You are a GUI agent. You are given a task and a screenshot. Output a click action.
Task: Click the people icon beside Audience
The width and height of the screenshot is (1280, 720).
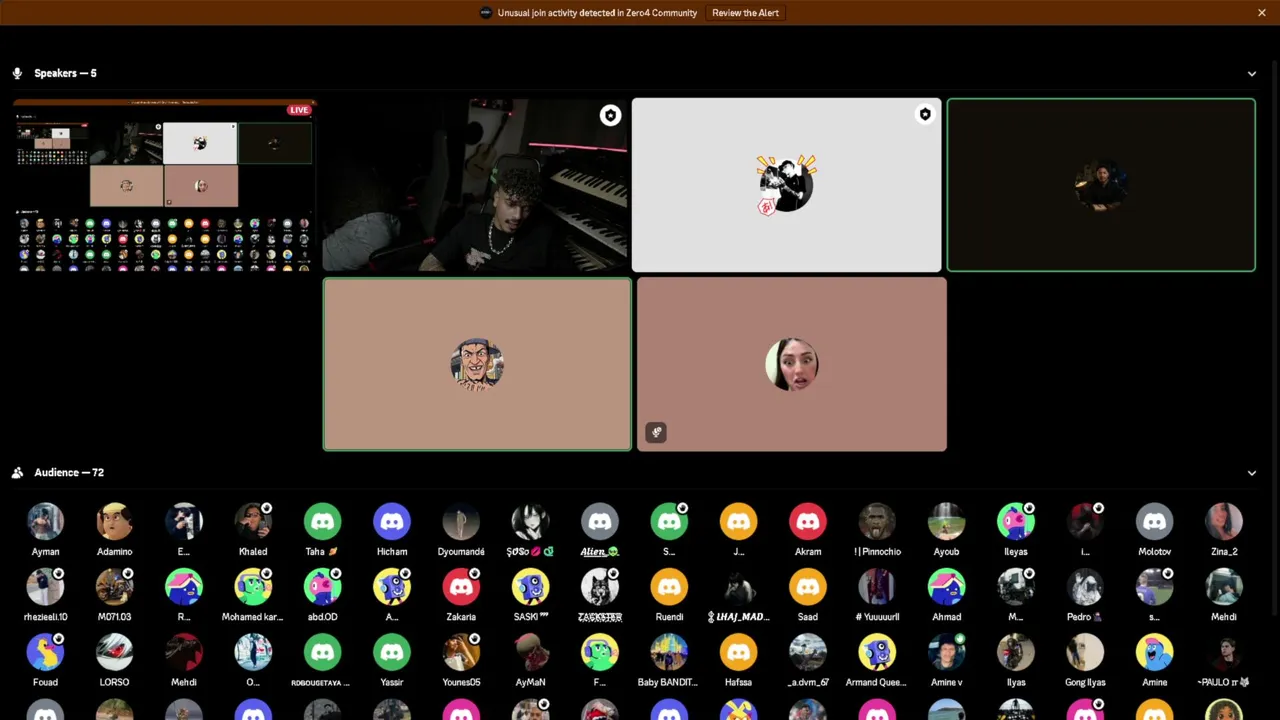point(17,473)
